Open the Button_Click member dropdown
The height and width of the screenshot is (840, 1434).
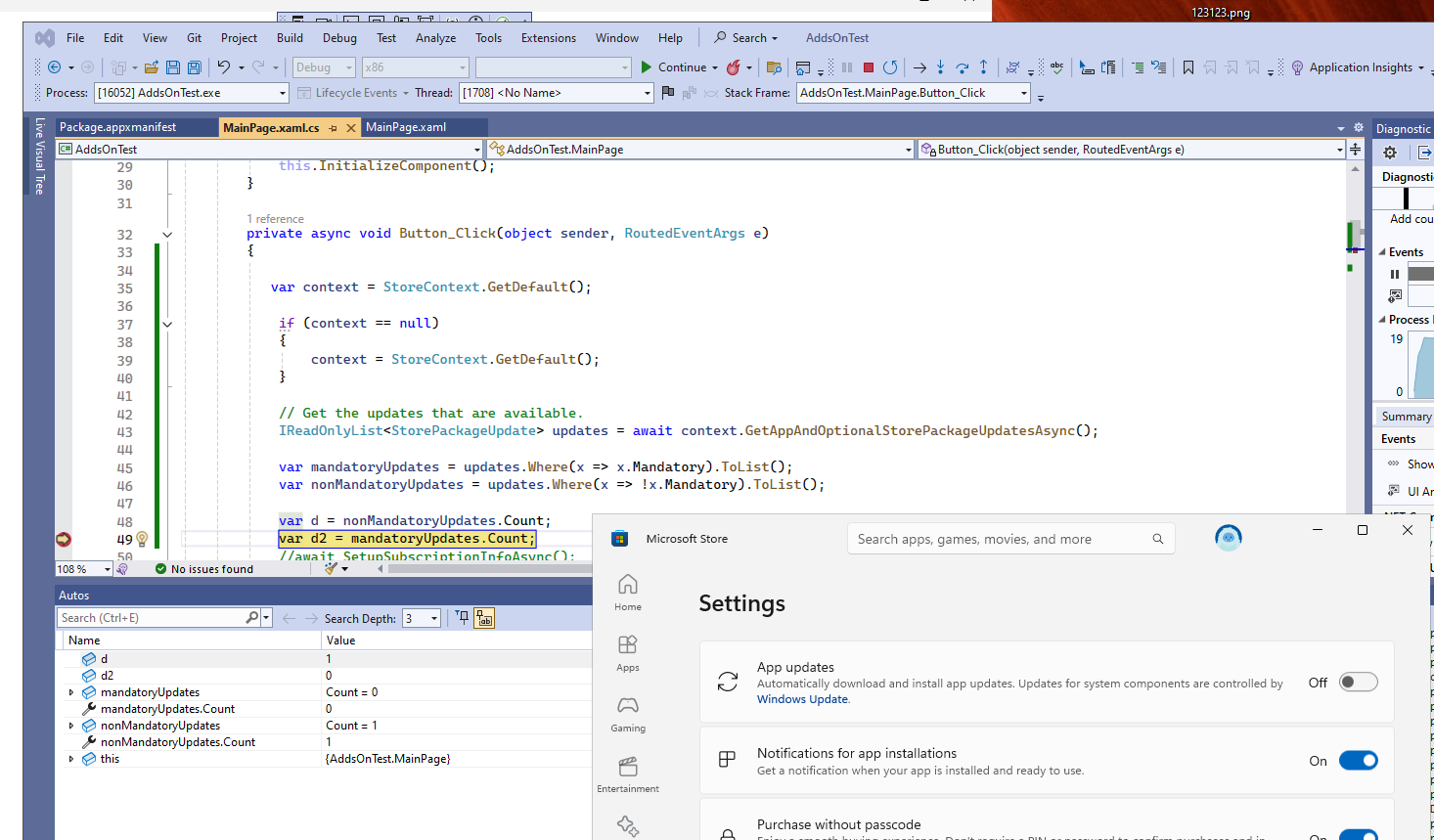tap(1132, 150)
